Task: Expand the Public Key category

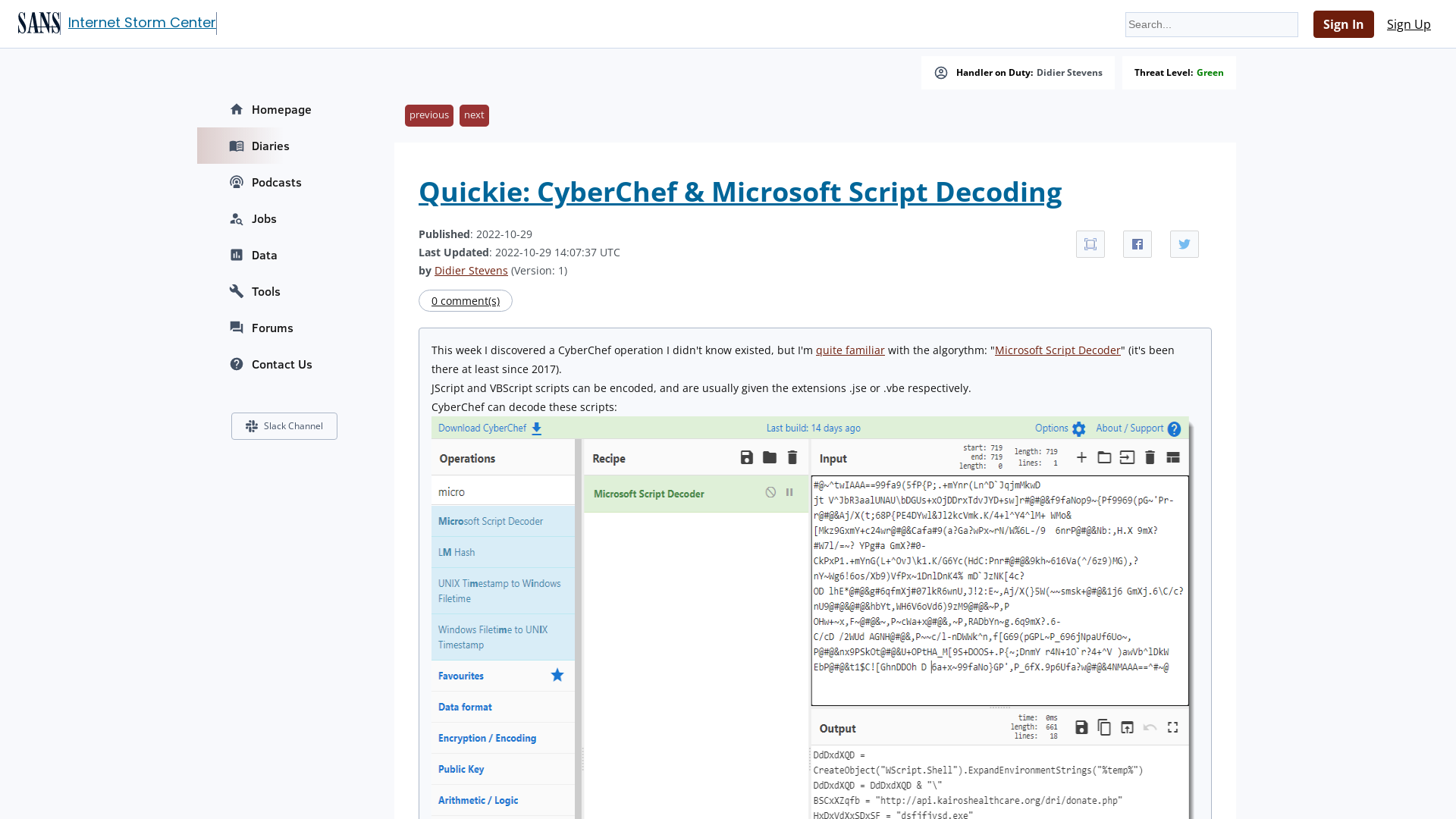Action: pos(460,768)
